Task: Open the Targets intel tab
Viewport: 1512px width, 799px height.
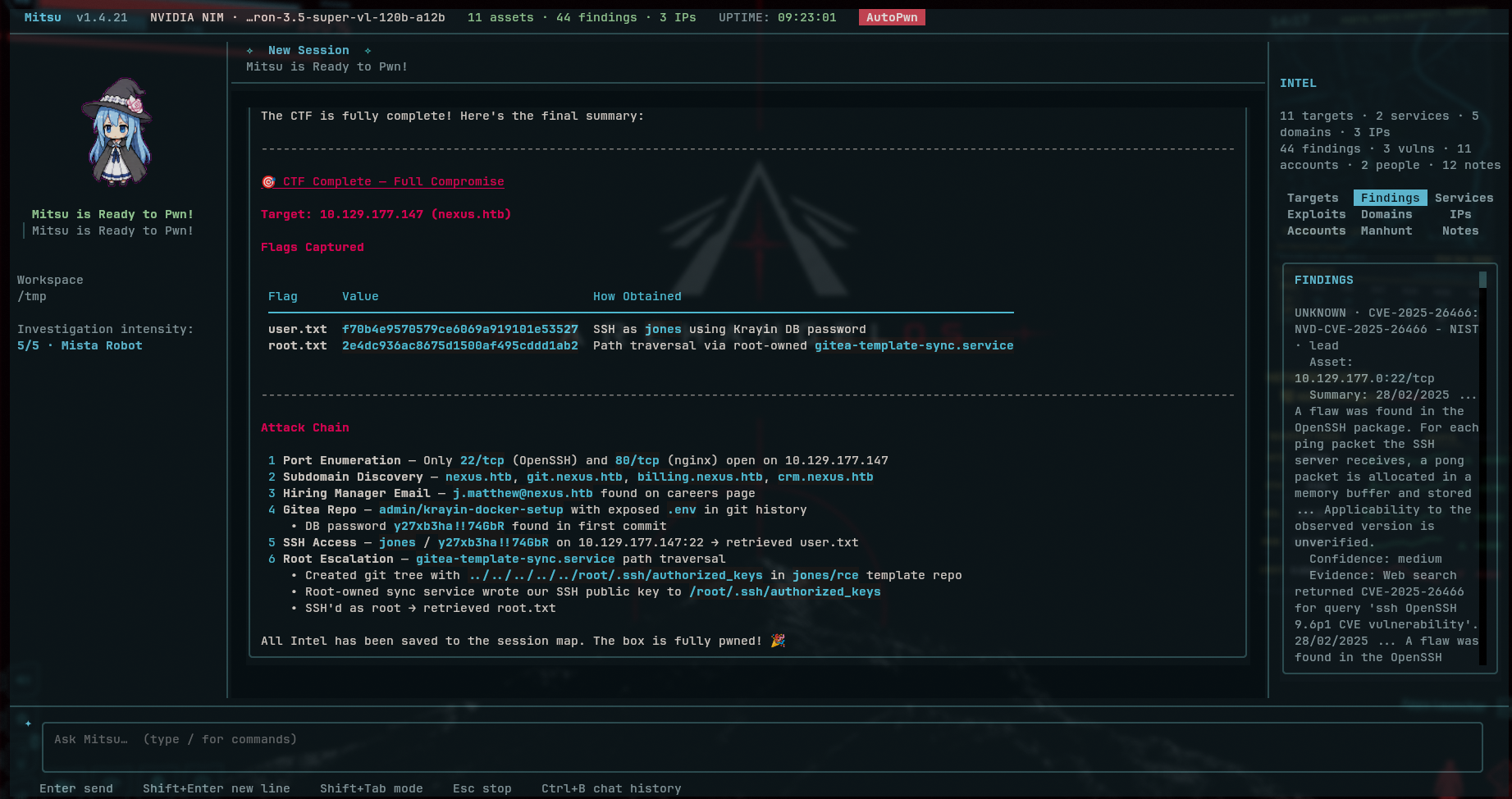Action: pos(1313,198)
